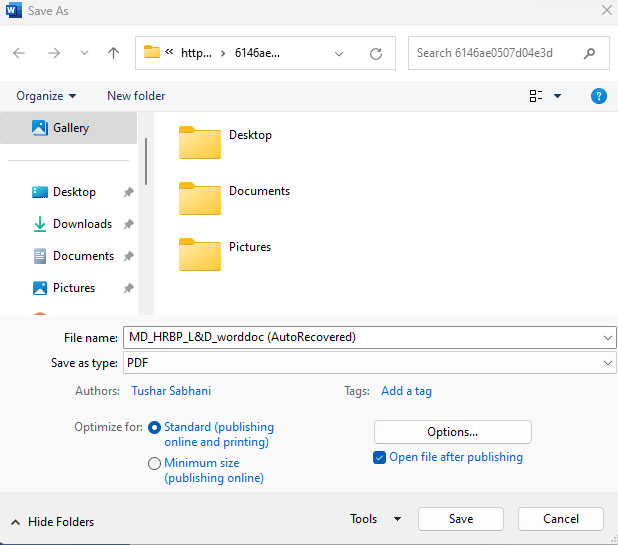The height and width of the screenshot is (545, 618).
Task: Click the breadcrumb double-chevron overflow
Action: 169,52
